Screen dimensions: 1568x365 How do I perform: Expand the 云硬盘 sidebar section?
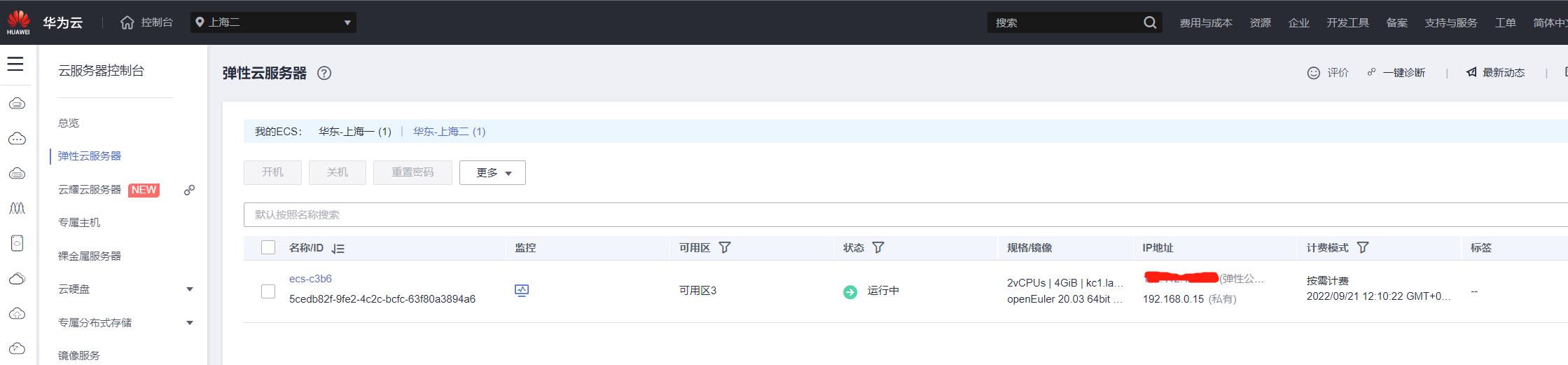(x=189, y=289)
